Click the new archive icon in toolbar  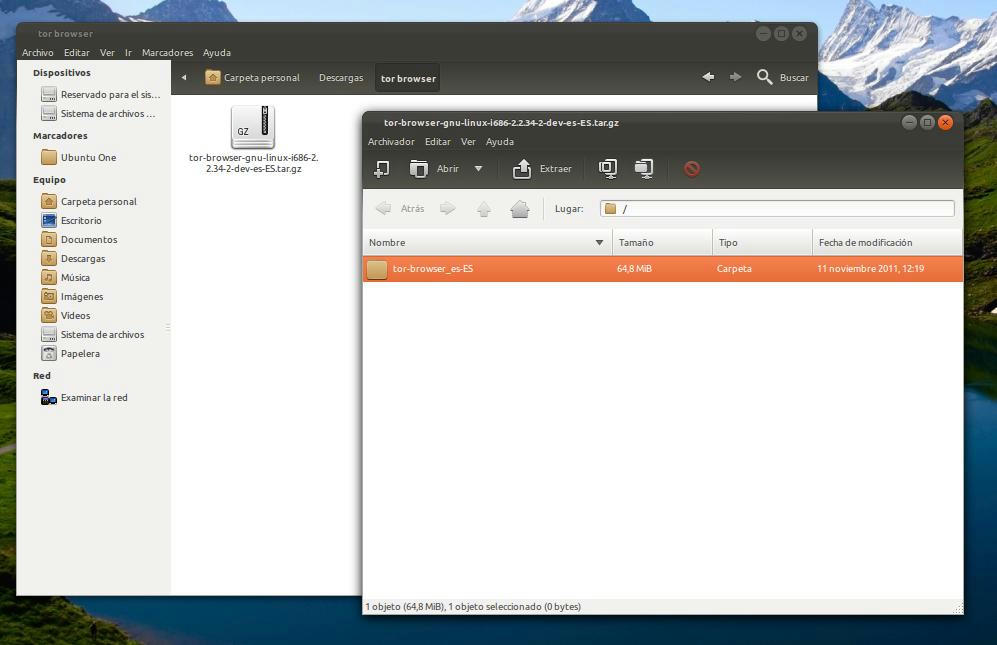point(381,169)
